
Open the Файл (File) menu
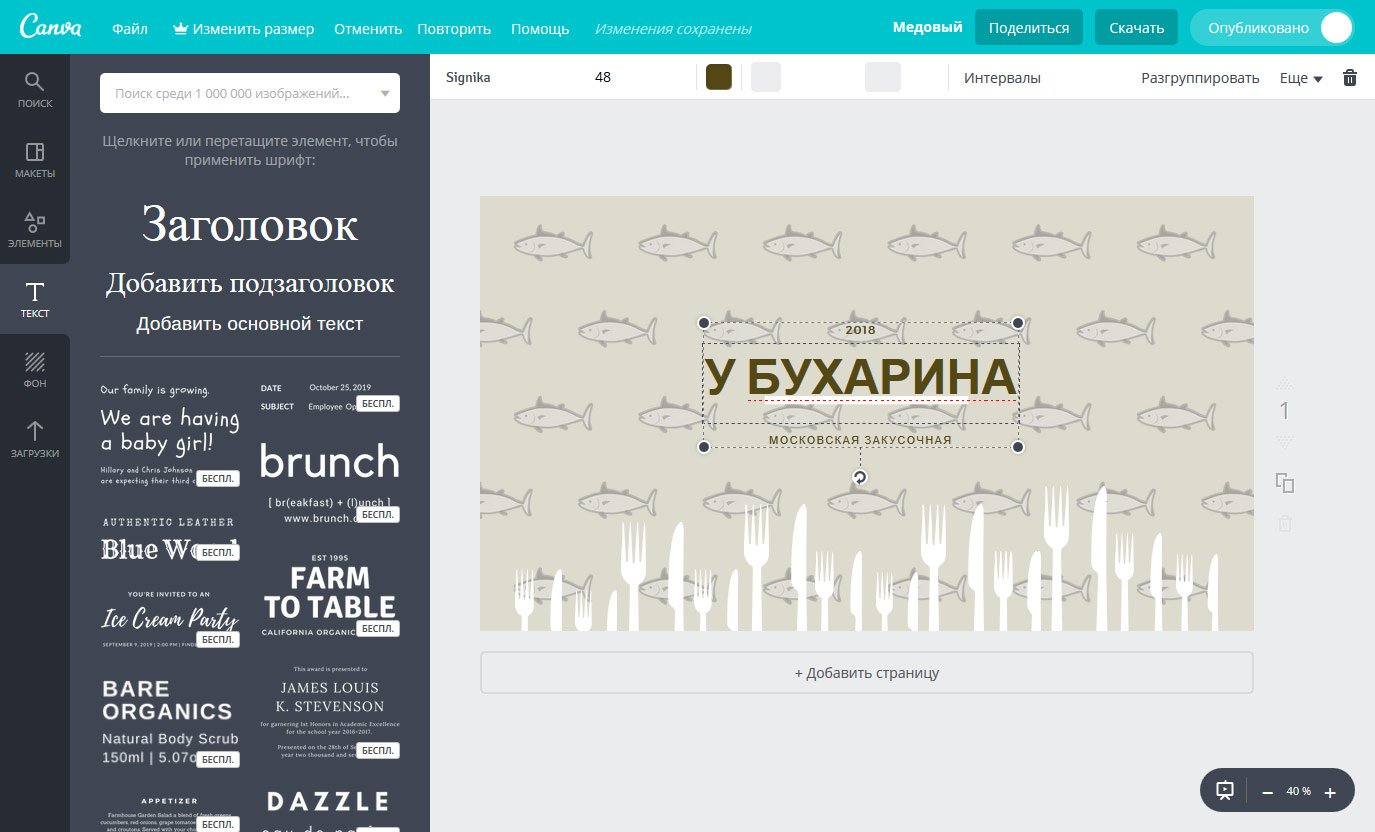click(130, 29)
